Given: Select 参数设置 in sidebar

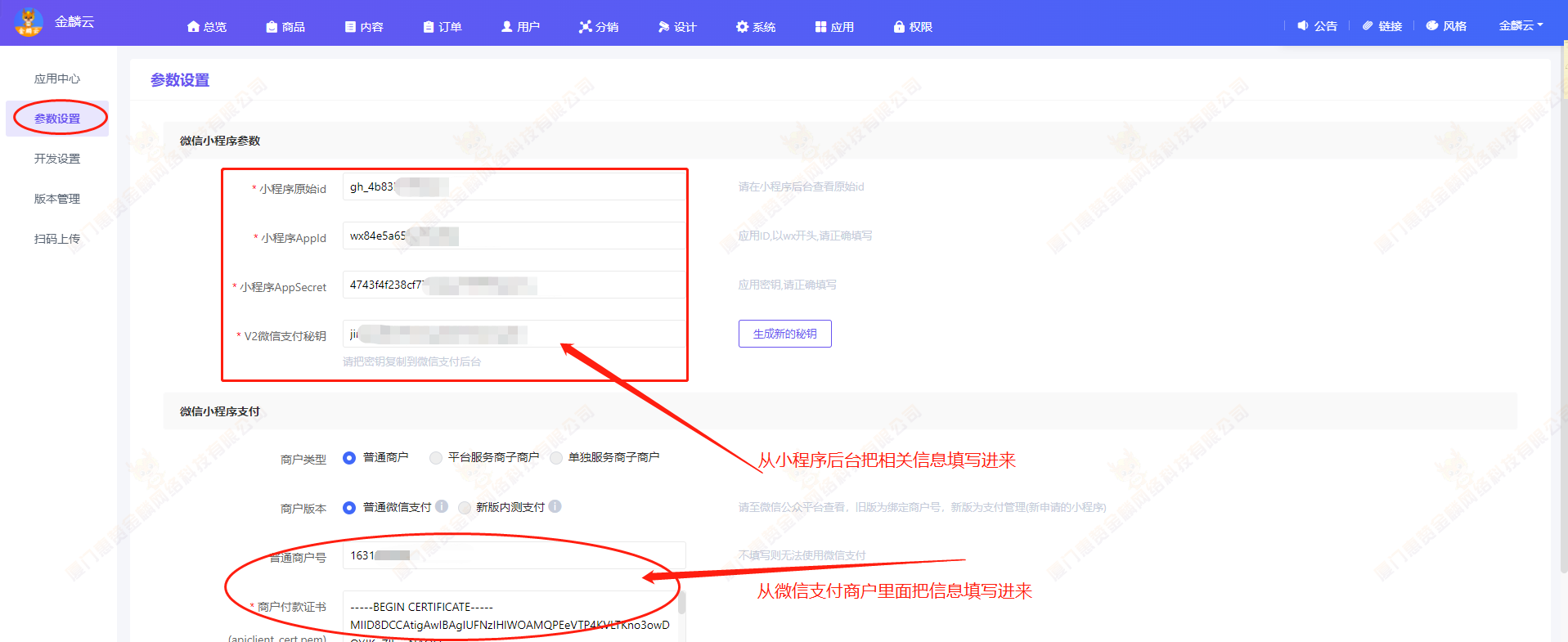Looking at the screenshot, I should pos(57,119).
